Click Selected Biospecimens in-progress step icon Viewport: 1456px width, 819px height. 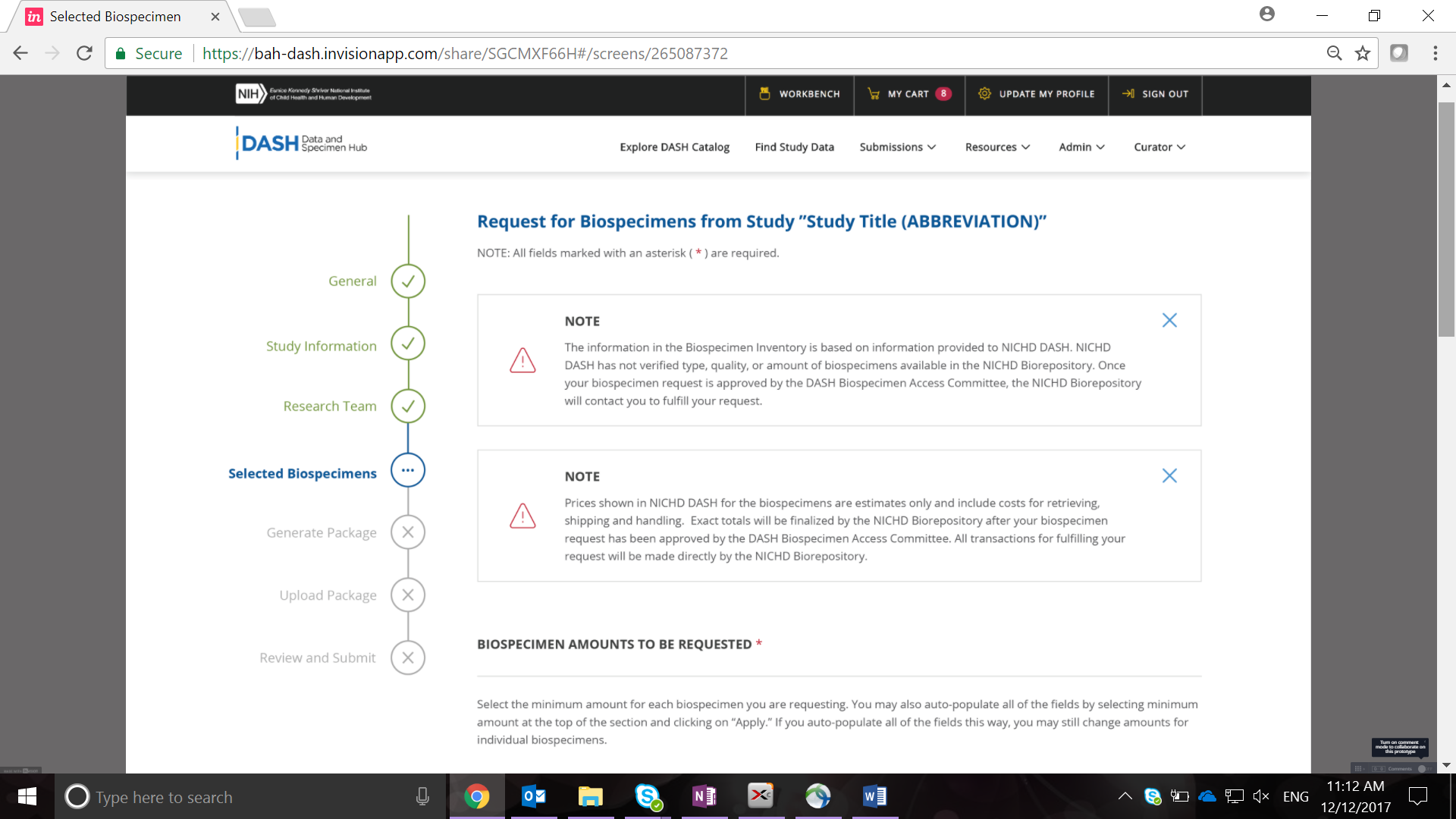click(x=408, y=470)
